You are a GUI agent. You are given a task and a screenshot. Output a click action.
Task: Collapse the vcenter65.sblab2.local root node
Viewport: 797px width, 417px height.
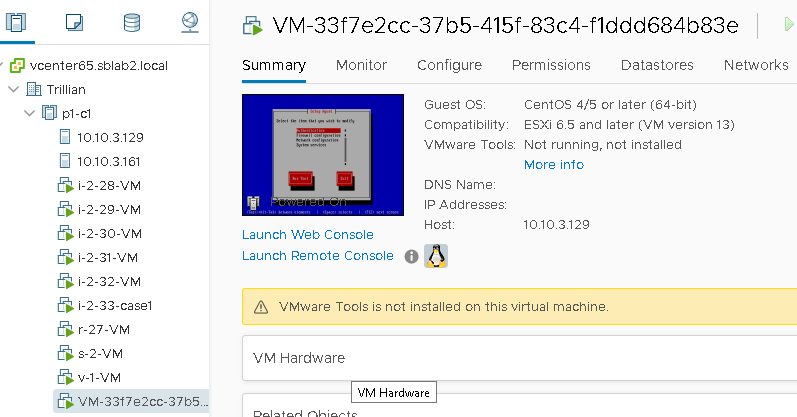tap(2, 66)
